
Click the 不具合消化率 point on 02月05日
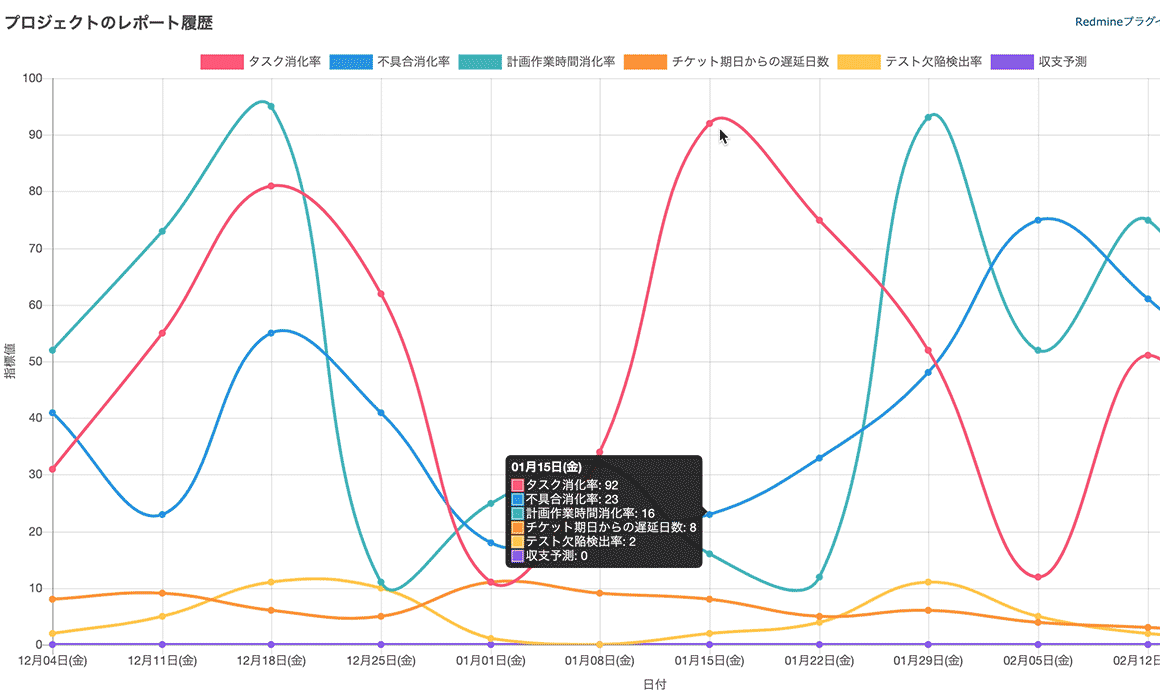1038,220
